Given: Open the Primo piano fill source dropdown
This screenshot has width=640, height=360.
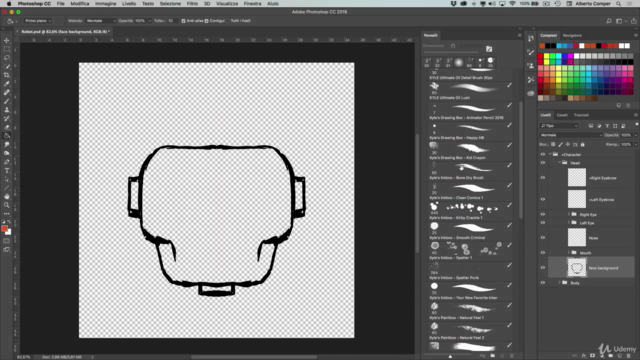Looking at the screenshot, I should coord(38,21).
